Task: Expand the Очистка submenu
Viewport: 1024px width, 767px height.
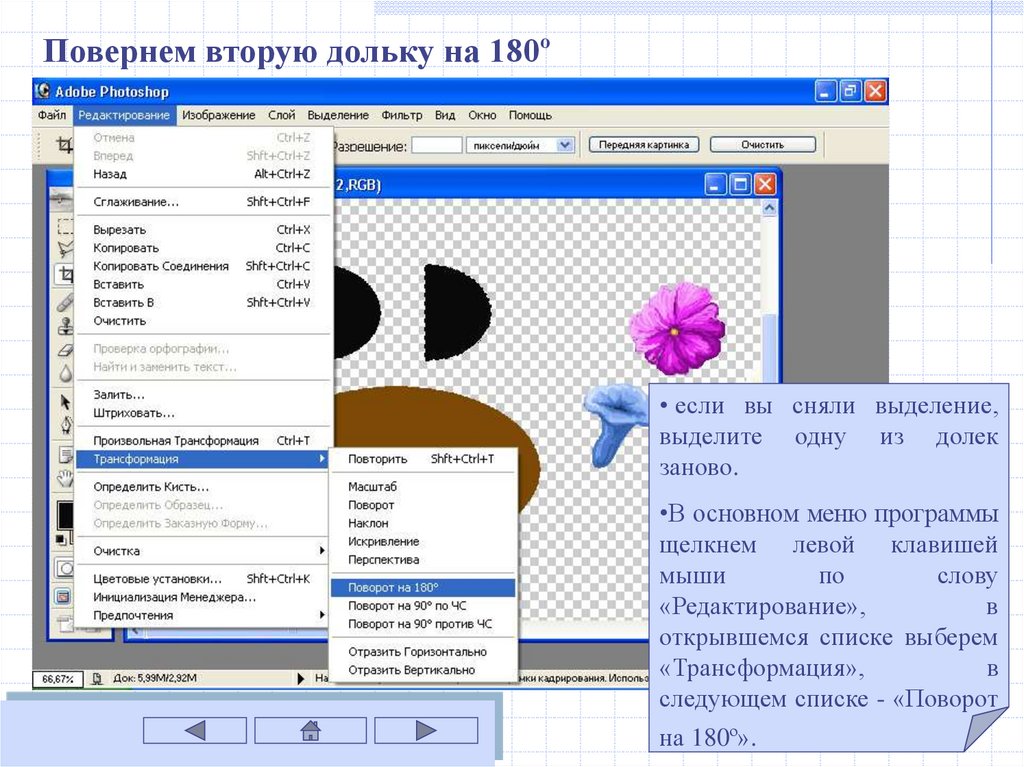Action: click(203, 551)
